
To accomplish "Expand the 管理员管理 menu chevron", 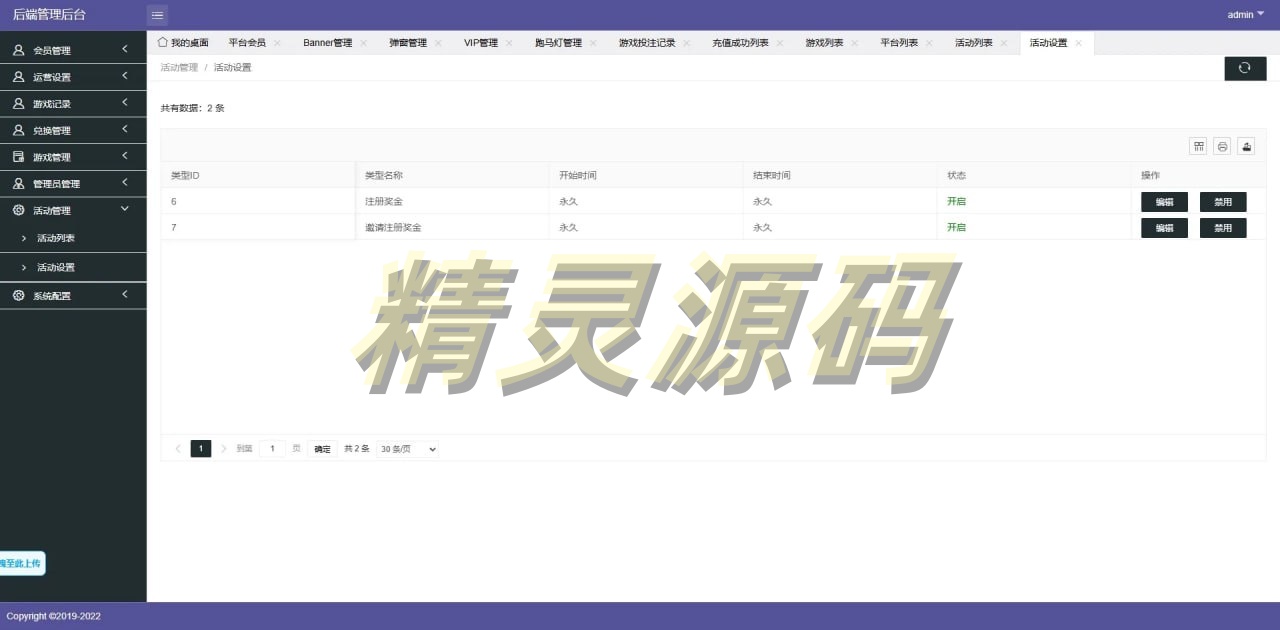I will click(125, 182).
